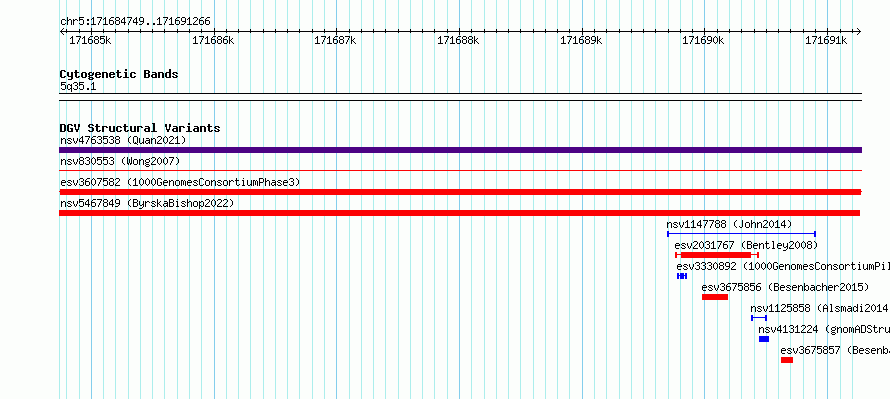Select the red esv3675856 variant bar
The image size is (890, 399).
tap(715, 297)
